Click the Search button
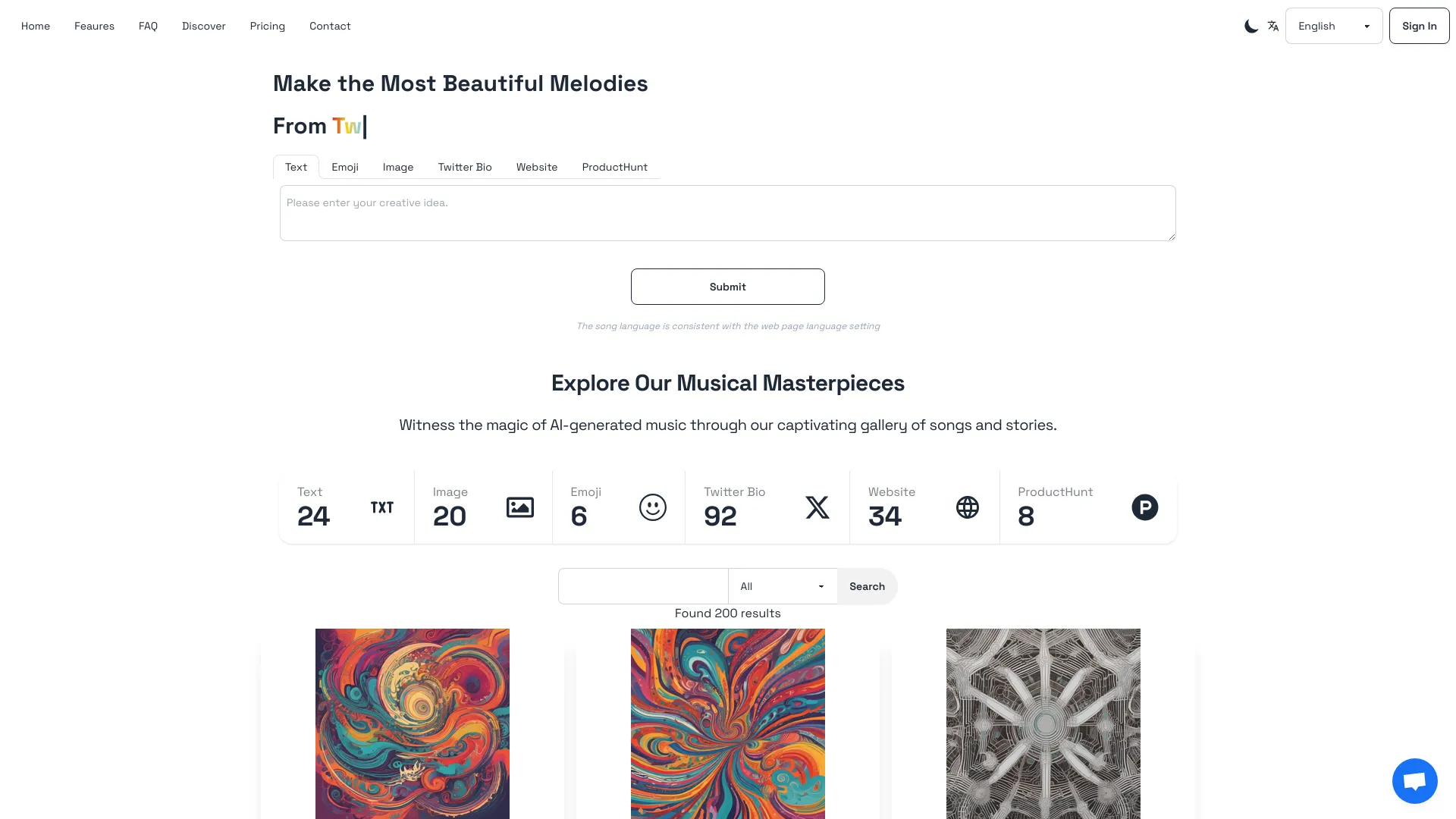The width and height of the screenshot is (1456, 819). coord(867,586)
